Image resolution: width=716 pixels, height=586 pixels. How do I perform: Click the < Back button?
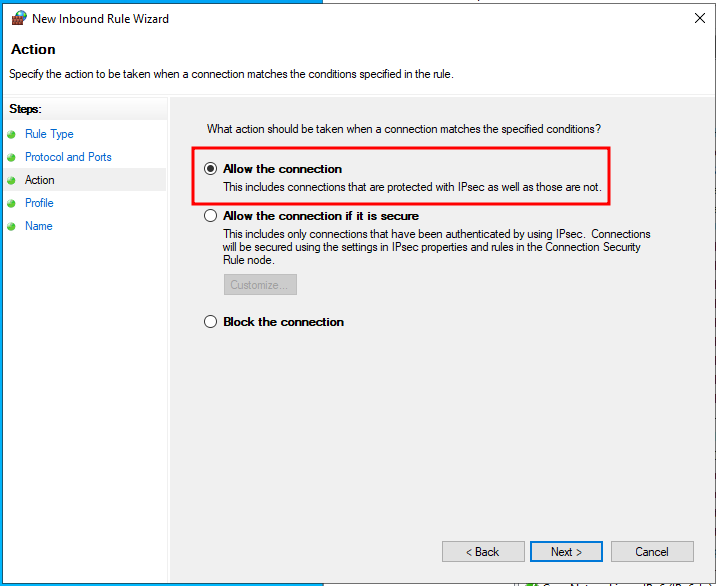(483, 552)
